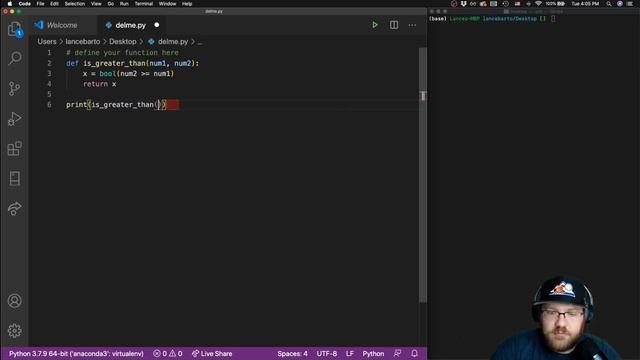This screenshot has height=360, width=640.
Task: Change language mode Python
Action: tap(373, 353)
